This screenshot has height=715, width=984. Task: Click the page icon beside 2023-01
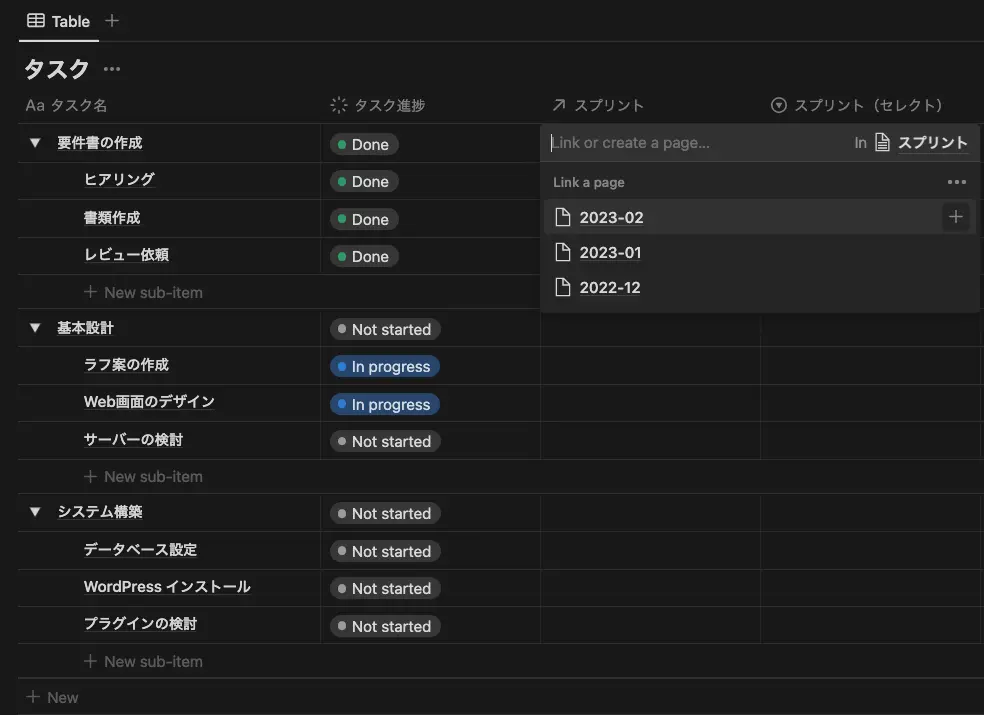coord(563,252)
